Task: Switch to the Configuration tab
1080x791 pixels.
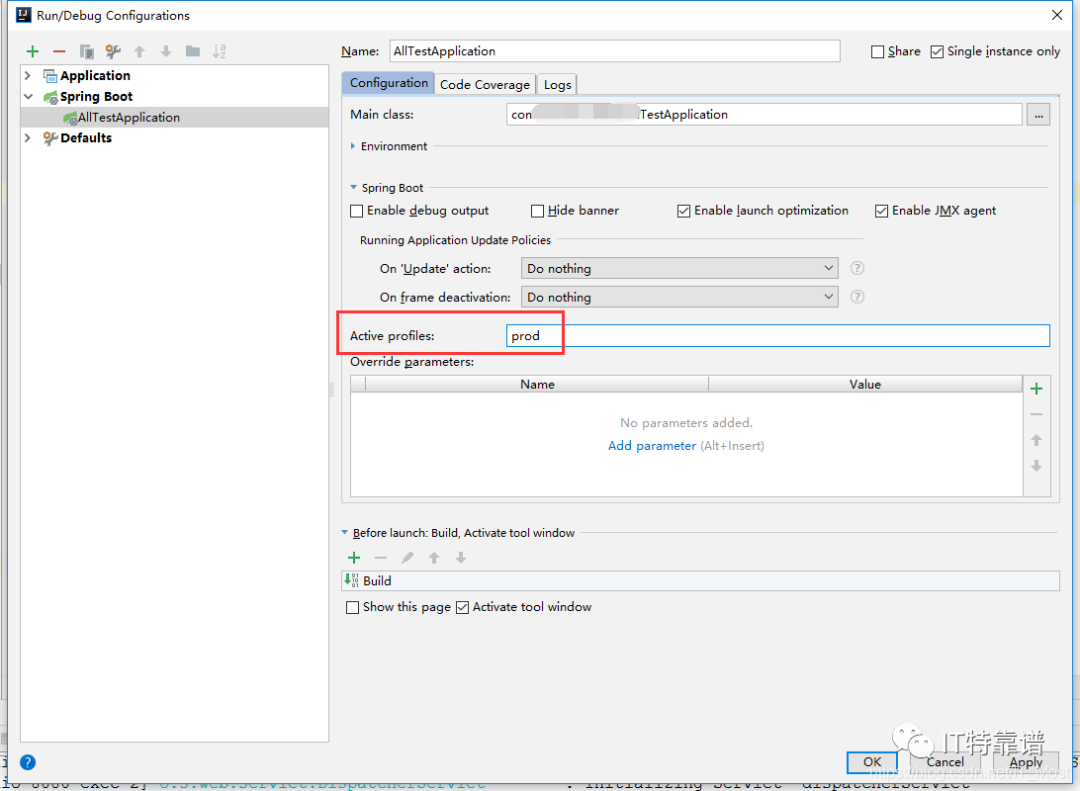Action: [388, 83]
